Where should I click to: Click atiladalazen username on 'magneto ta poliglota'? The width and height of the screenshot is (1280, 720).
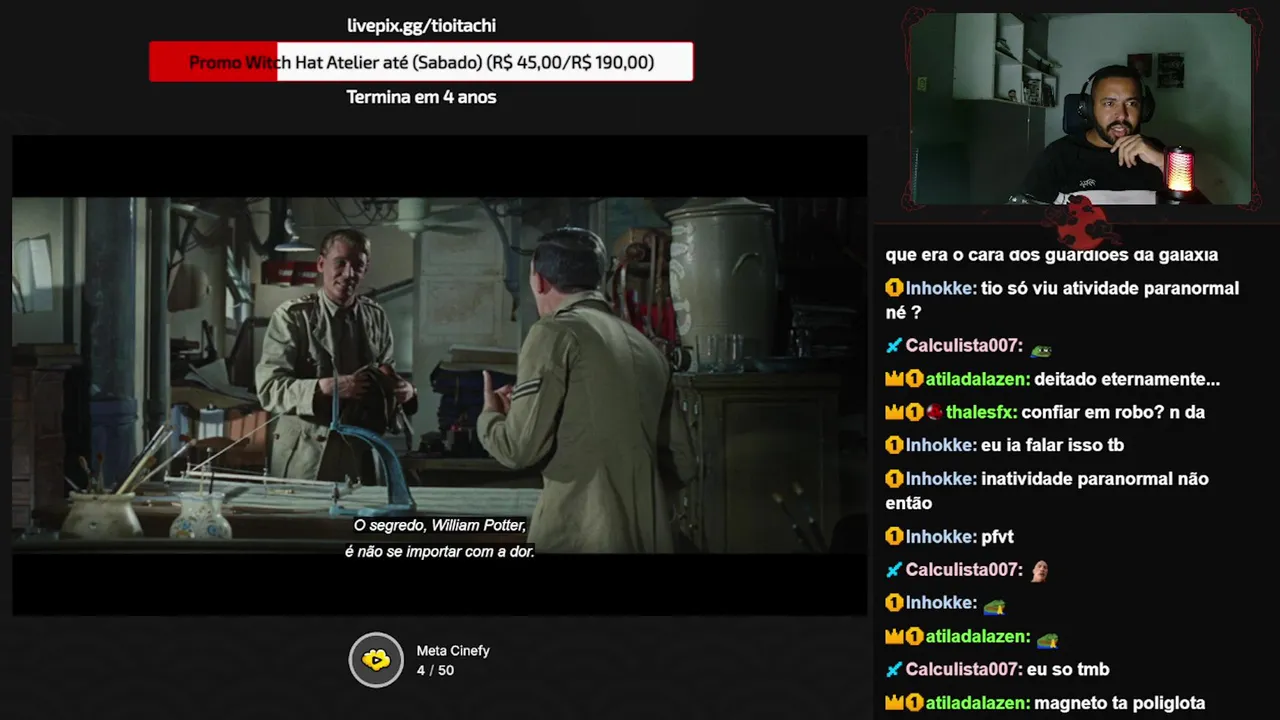(977, 703)
